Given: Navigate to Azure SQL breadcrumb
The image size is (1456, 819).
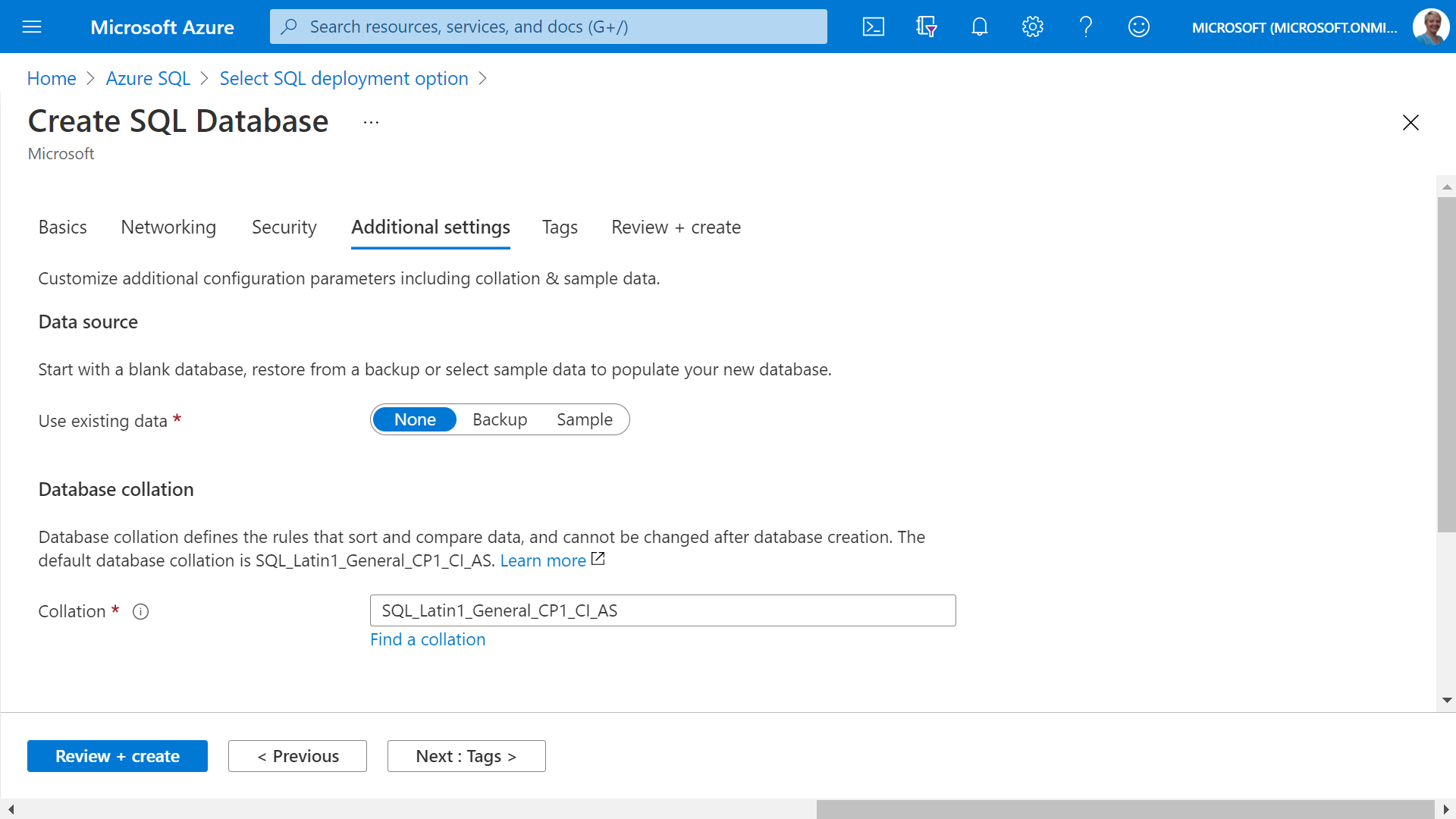Looking at the screenshot, I should [148, 78].
